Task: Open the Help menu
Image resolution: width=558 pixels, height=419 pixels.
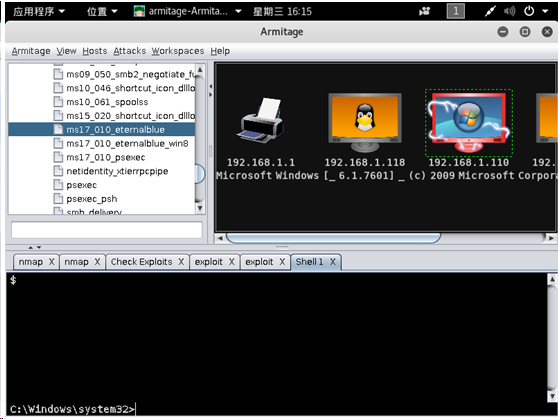Action: click(220, 51)
